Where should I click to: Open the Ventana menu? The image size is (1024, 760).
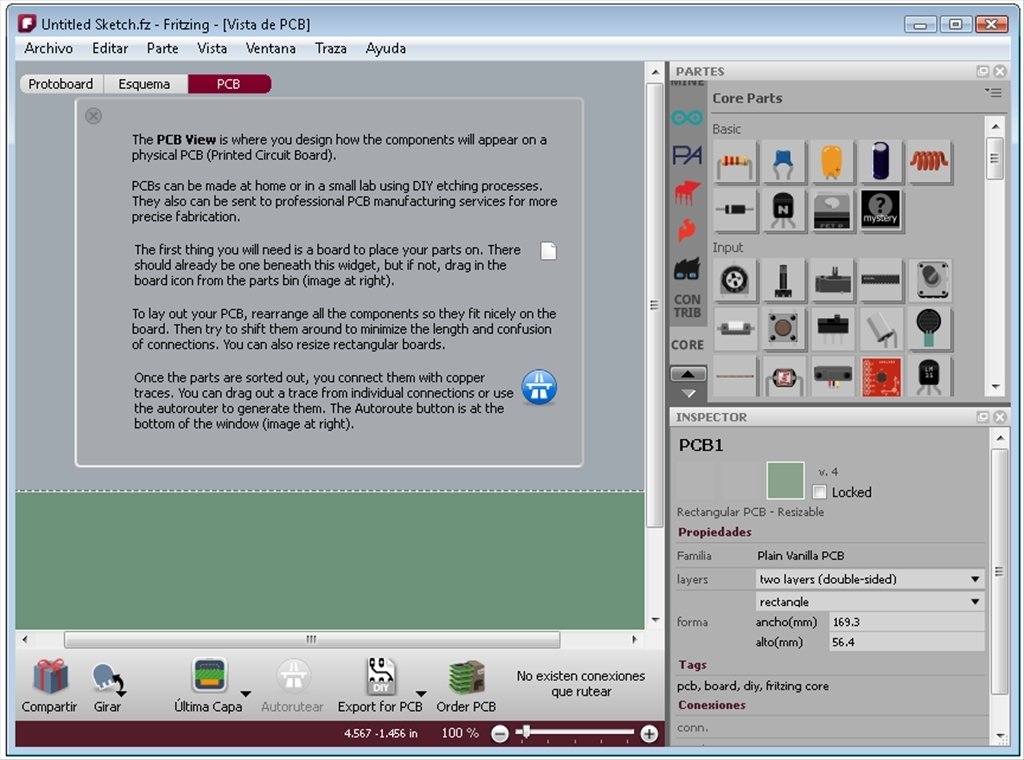pyautogui.click(x=270, y=48)
